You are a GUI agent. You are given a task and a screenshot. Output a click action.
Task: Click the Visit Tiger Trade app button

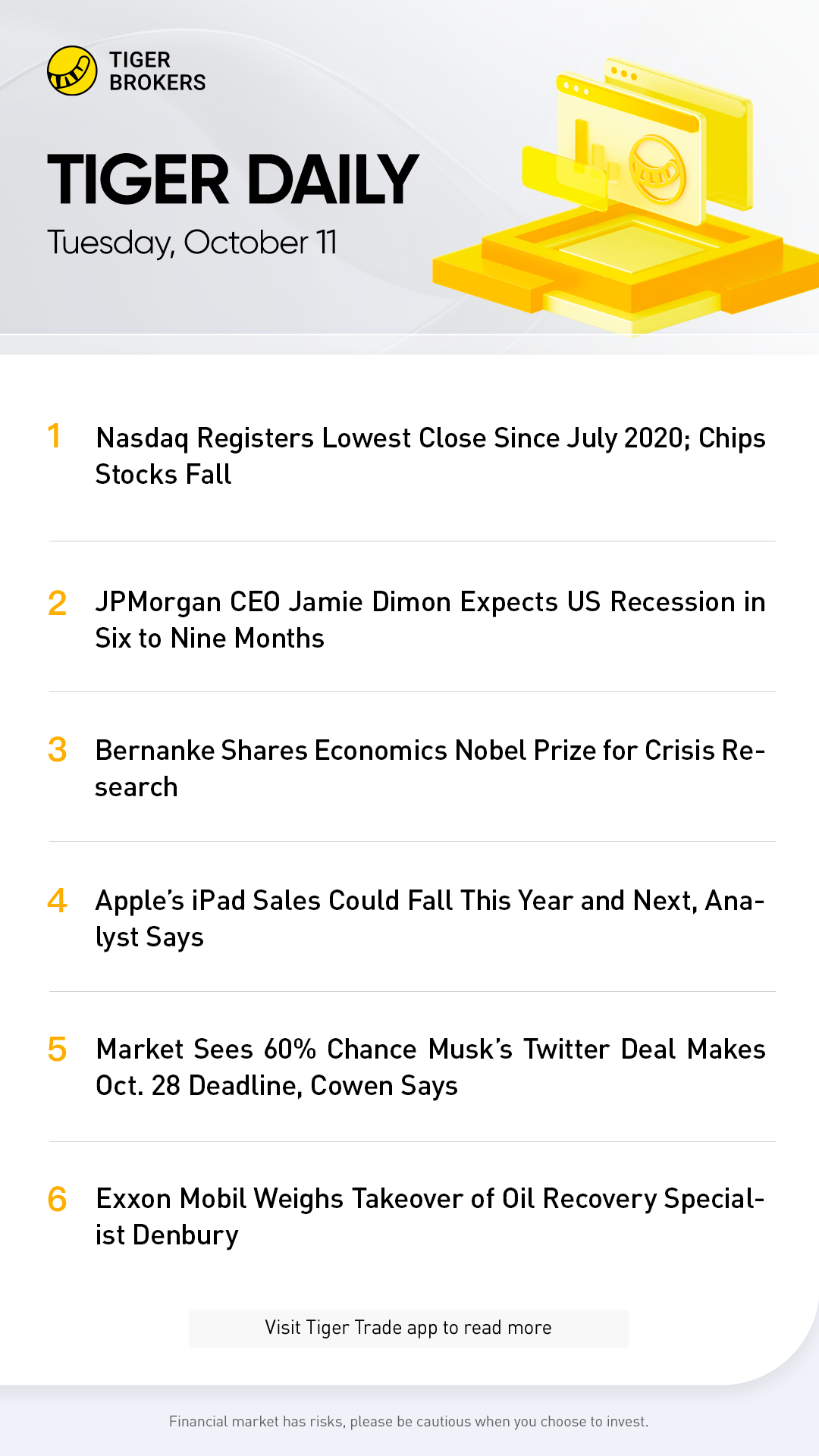click(408, 1328)
